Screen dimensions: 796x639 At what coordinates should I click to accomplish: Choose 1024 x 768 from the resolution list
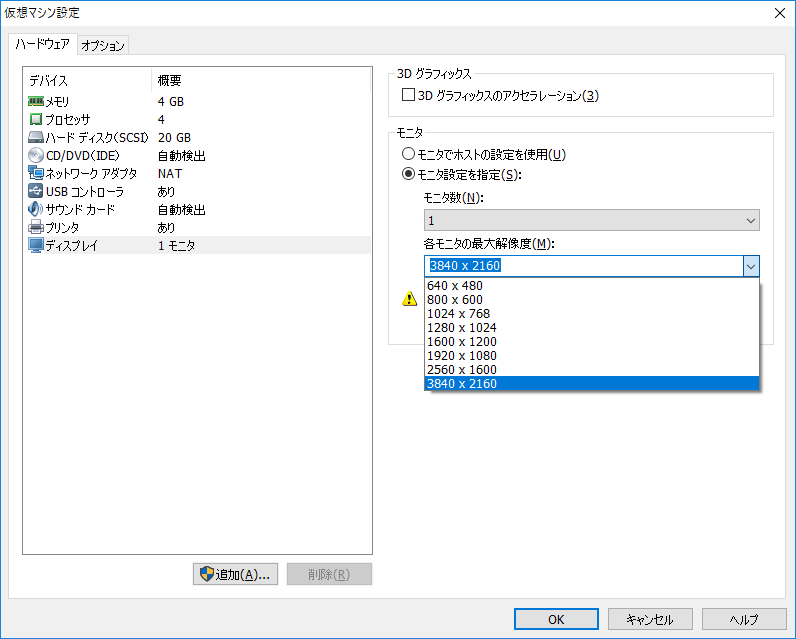591,314
